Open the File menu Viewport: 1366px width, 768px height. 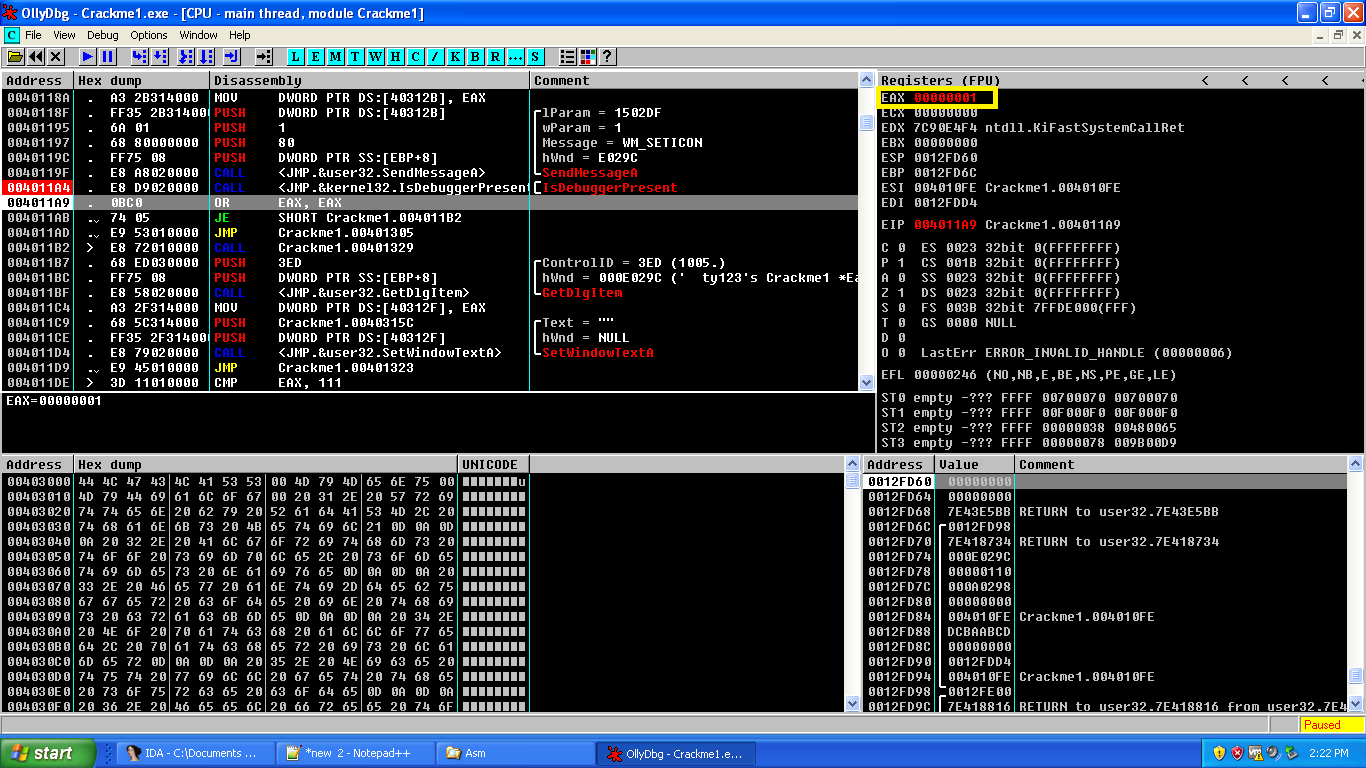tap(34, 35)
